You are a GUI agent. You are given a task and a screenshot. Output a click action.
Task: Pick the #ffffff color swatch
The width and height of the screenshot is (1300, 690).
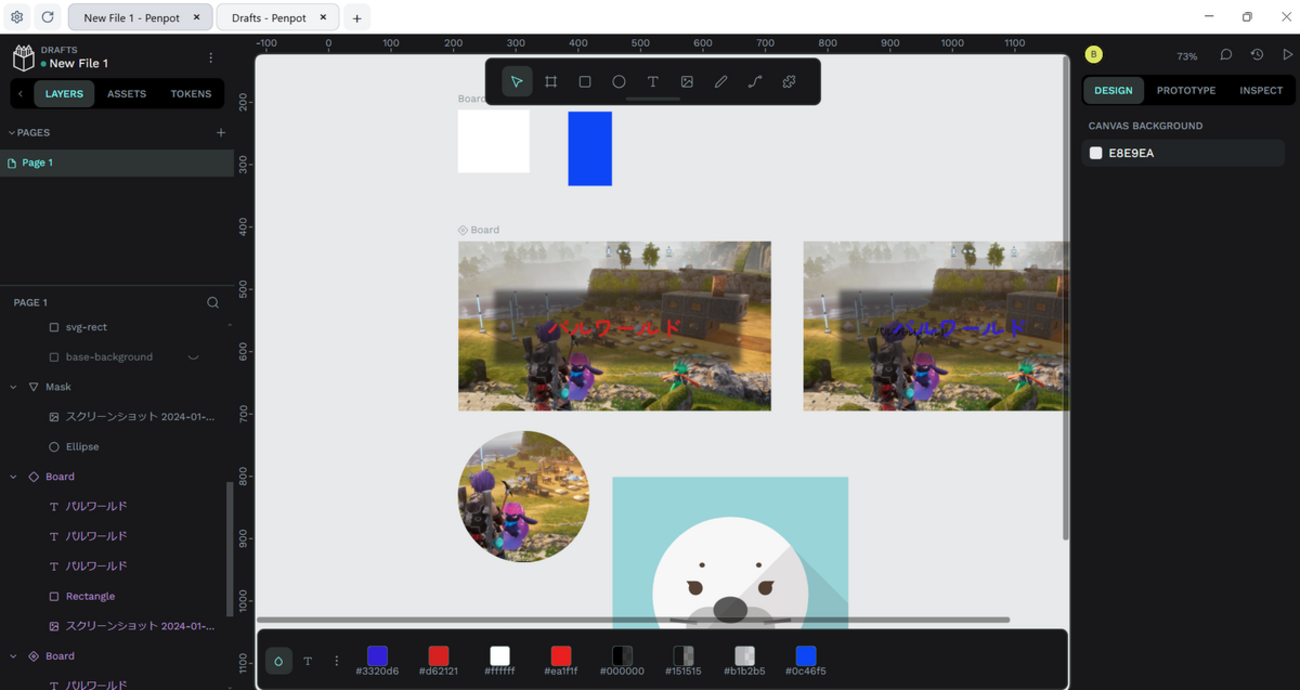[x=500, y=656]
